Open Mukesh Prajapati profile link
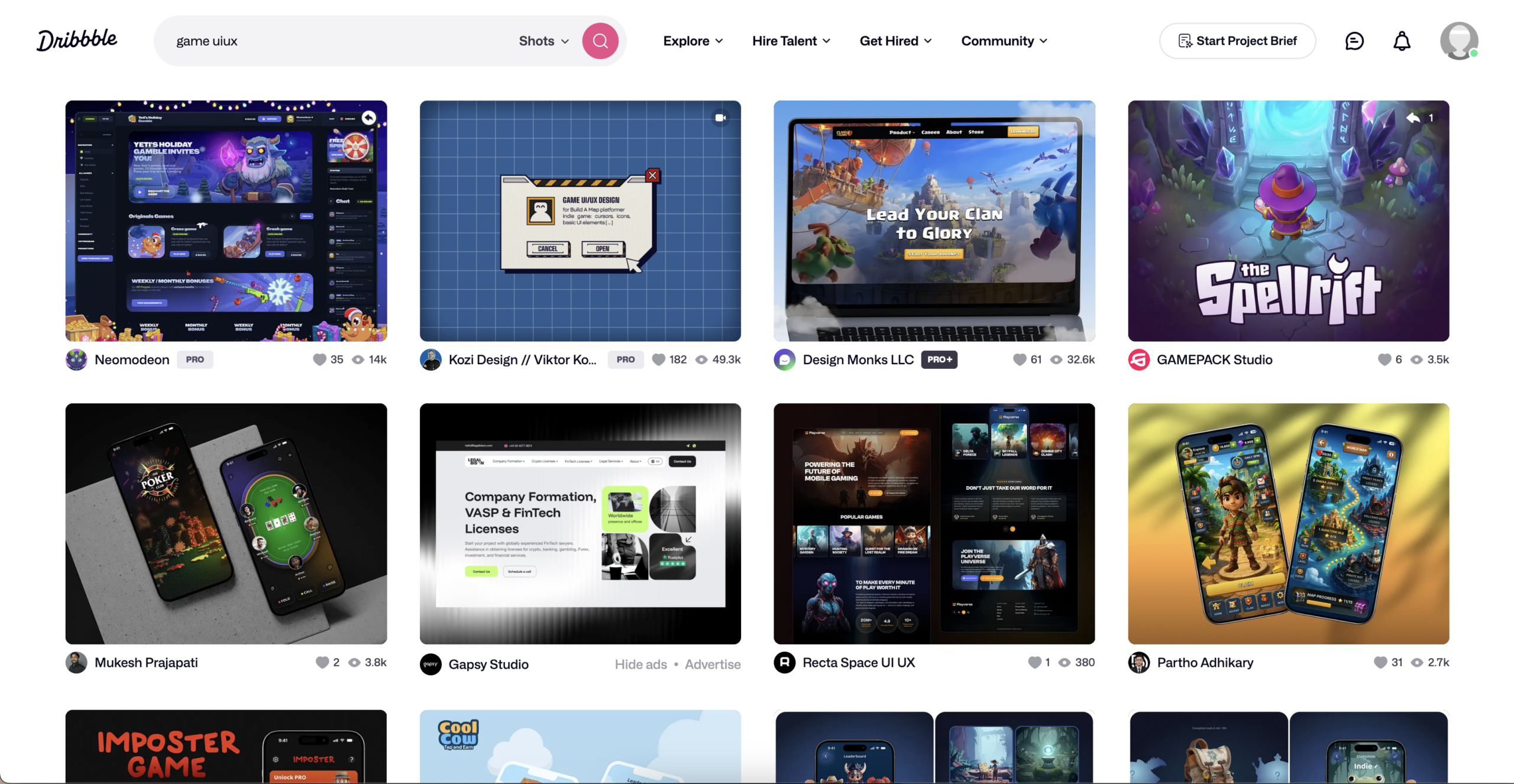 click(146, 663)
